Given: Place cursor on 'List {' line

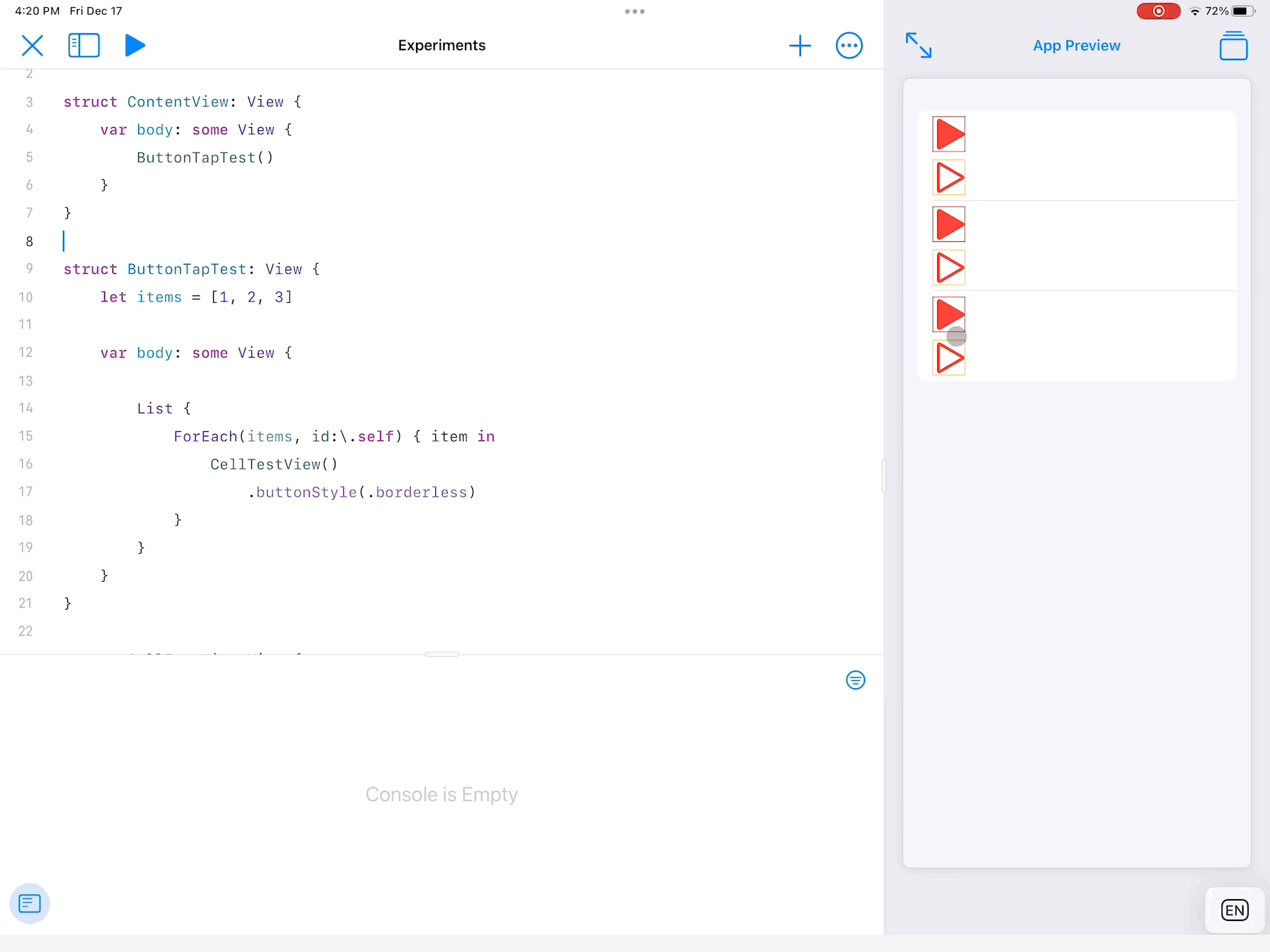Looking at the screenshot, I should coord(164,409).
